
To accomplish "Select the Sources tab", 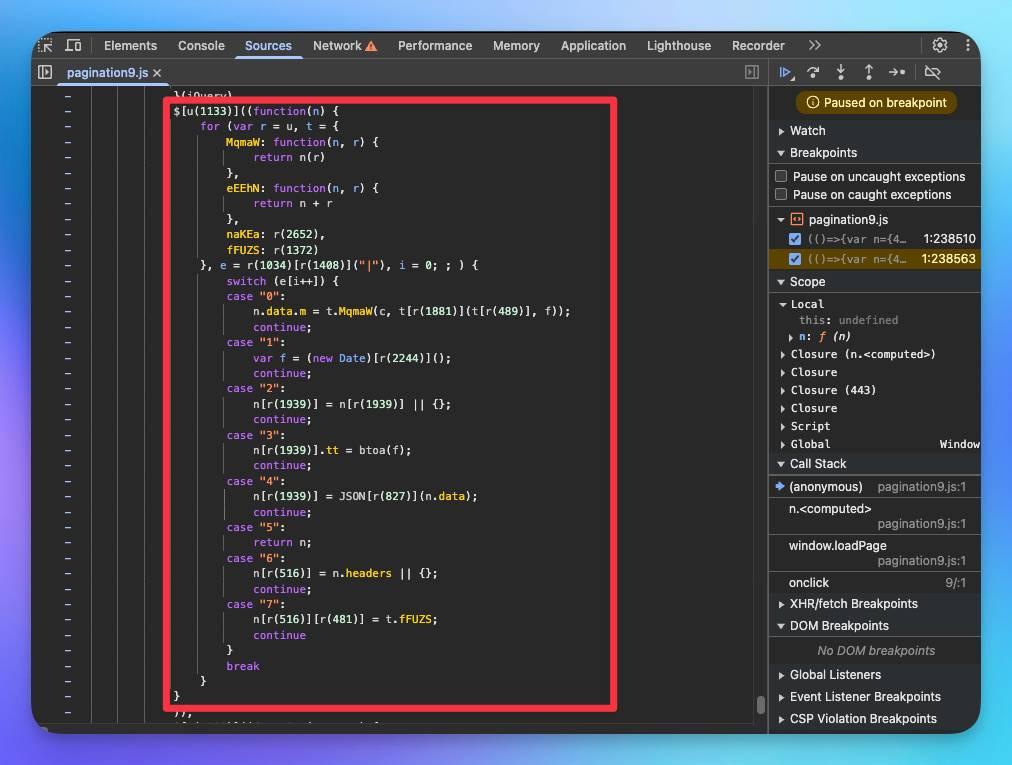I will tap(268, 46).
